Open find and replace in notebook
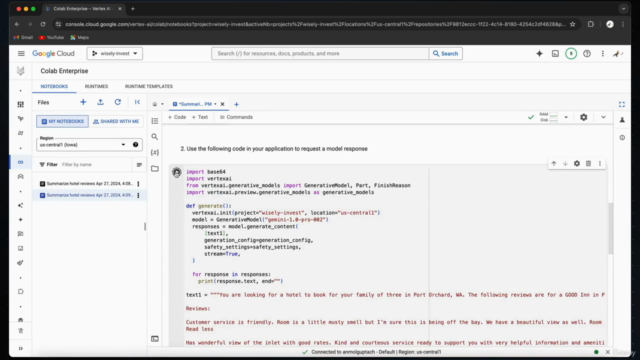The height and width of the screenshot is (360, 640). click(x=155, y=137)
